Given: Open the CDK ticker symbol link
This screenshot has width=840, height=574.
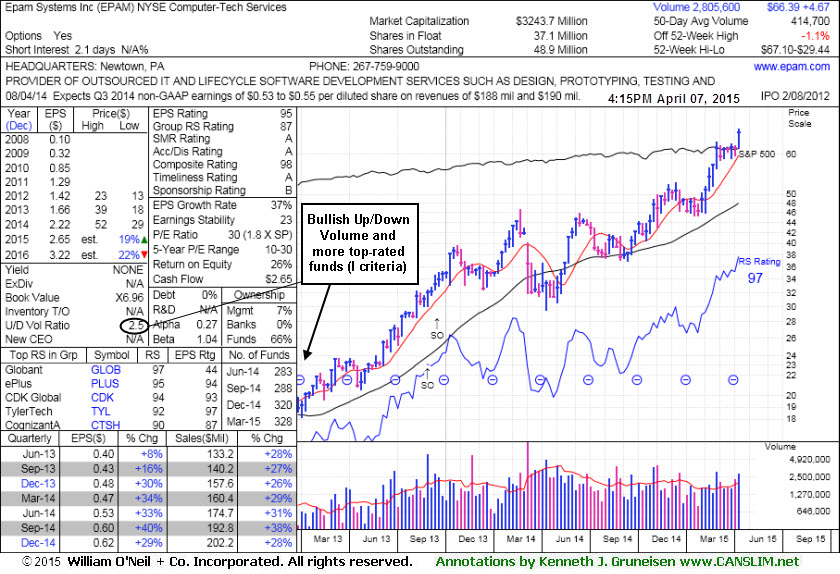Looking at the screenshot, I should [x=102, y=398].
